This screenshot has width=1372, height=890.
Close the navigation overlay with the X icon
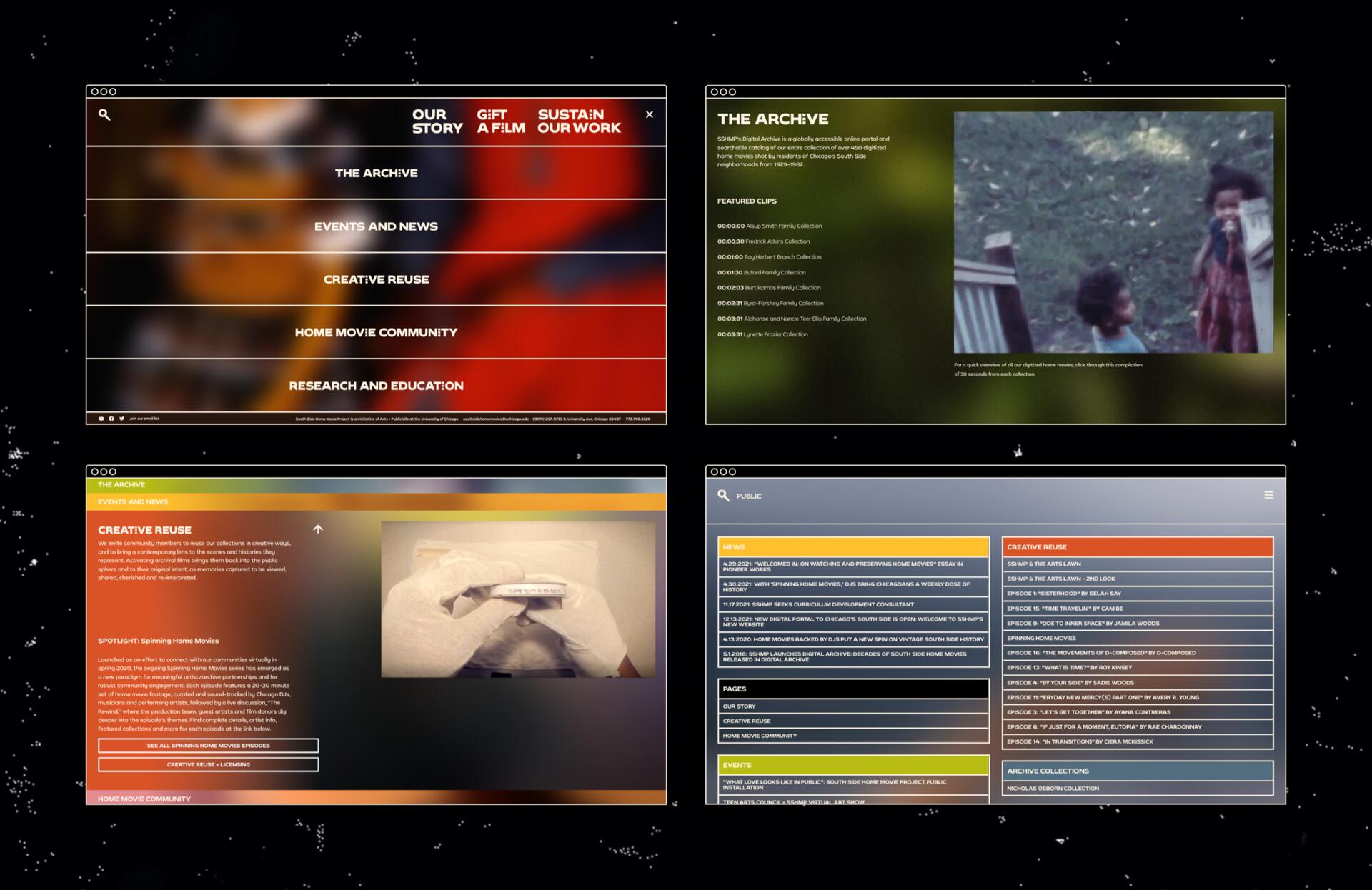(x=649, y=114)
